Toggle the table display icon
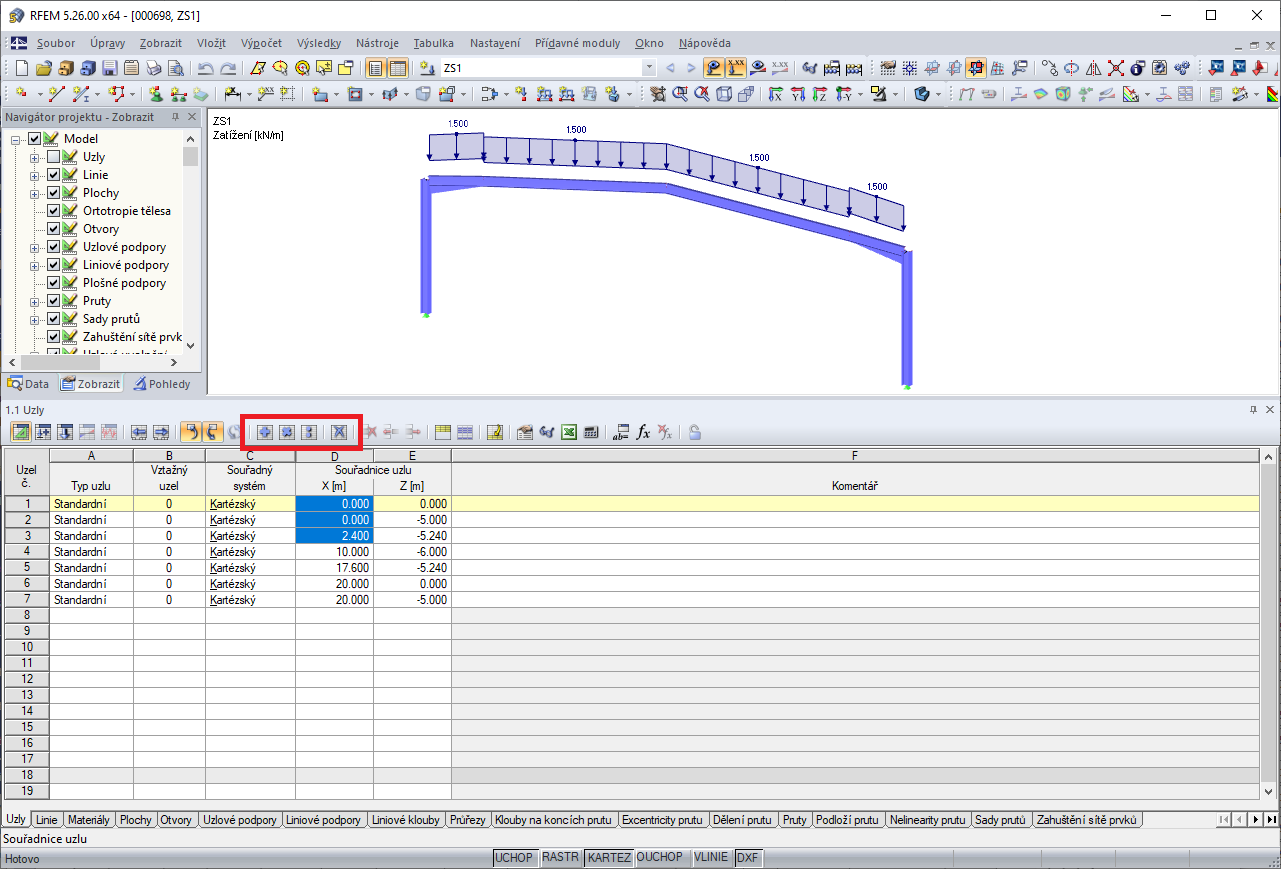Viewport: 1281px width, 869px height. pyautogui.click(x=398, y=69)
